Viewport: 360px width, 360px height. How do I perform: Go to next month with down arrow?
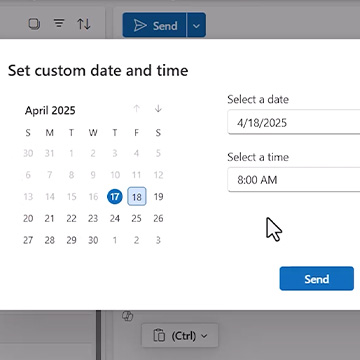click(x=158, y=108)
